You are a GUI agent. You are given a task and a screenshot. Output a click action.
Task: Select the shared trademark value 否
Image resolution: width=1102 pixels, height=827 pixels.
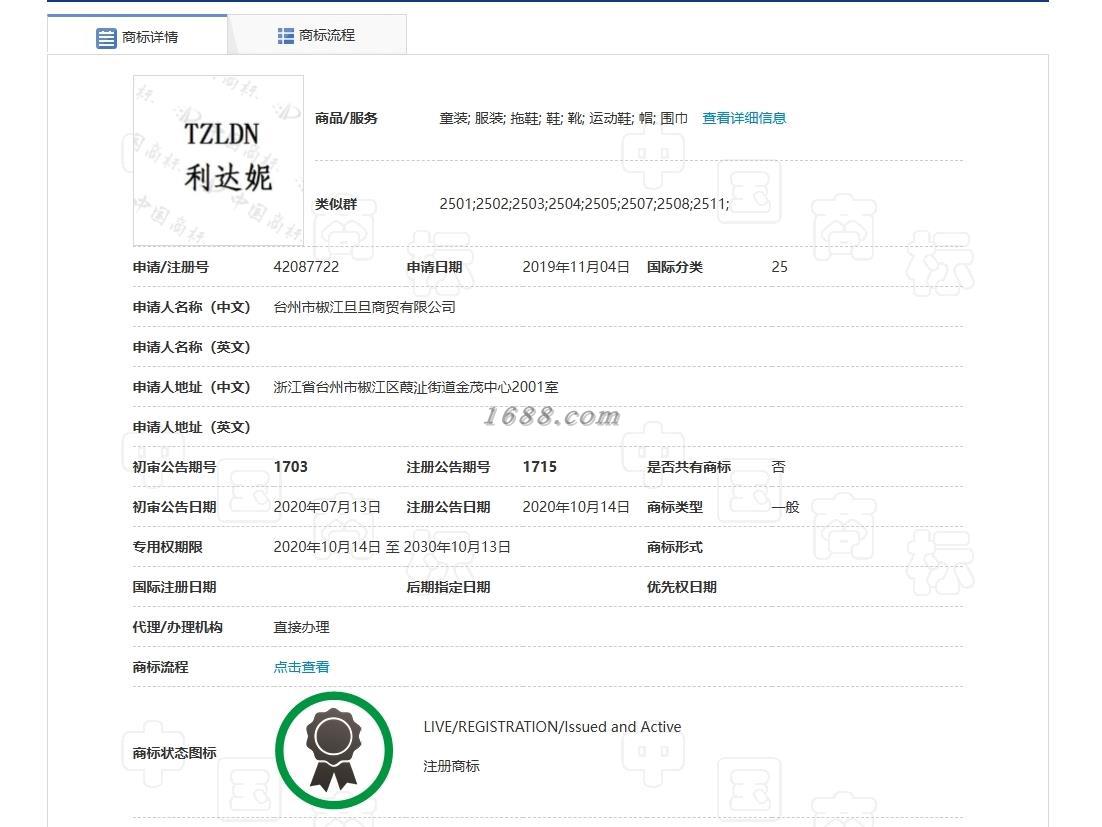[779, 467]
